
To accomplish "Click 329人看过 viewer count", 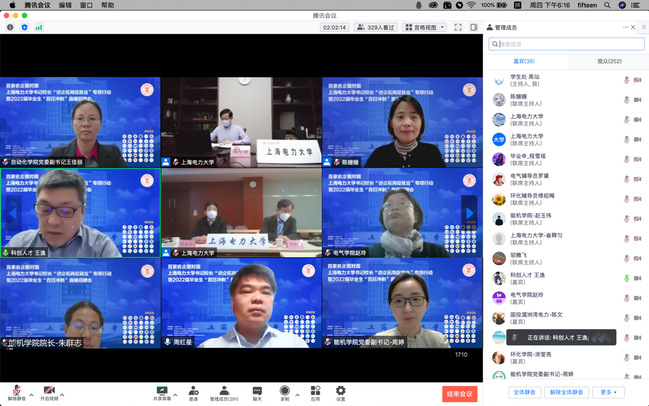I will coord(375,27).
